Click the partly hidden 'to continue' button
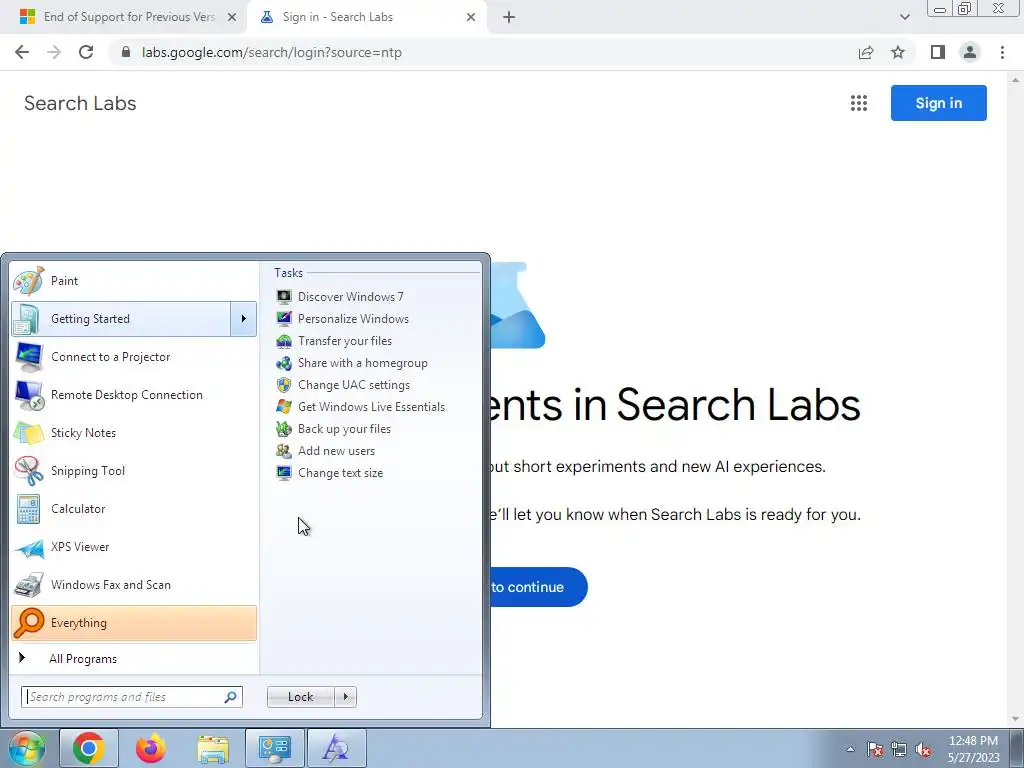 [537, 587]
